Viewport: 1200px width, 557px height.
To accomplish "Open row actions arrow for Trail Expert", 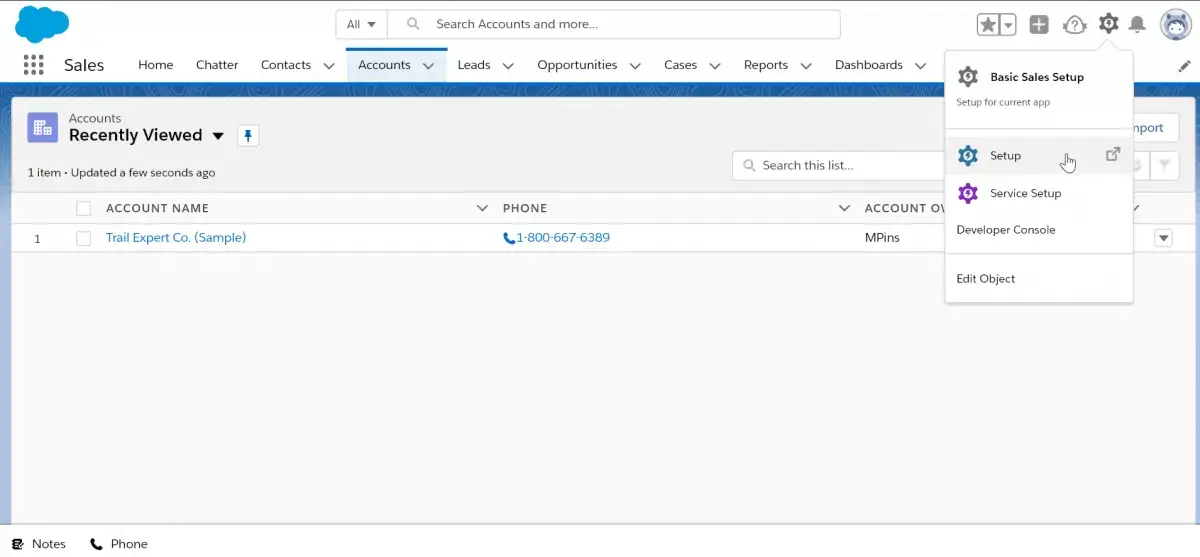I will 1163,238.
